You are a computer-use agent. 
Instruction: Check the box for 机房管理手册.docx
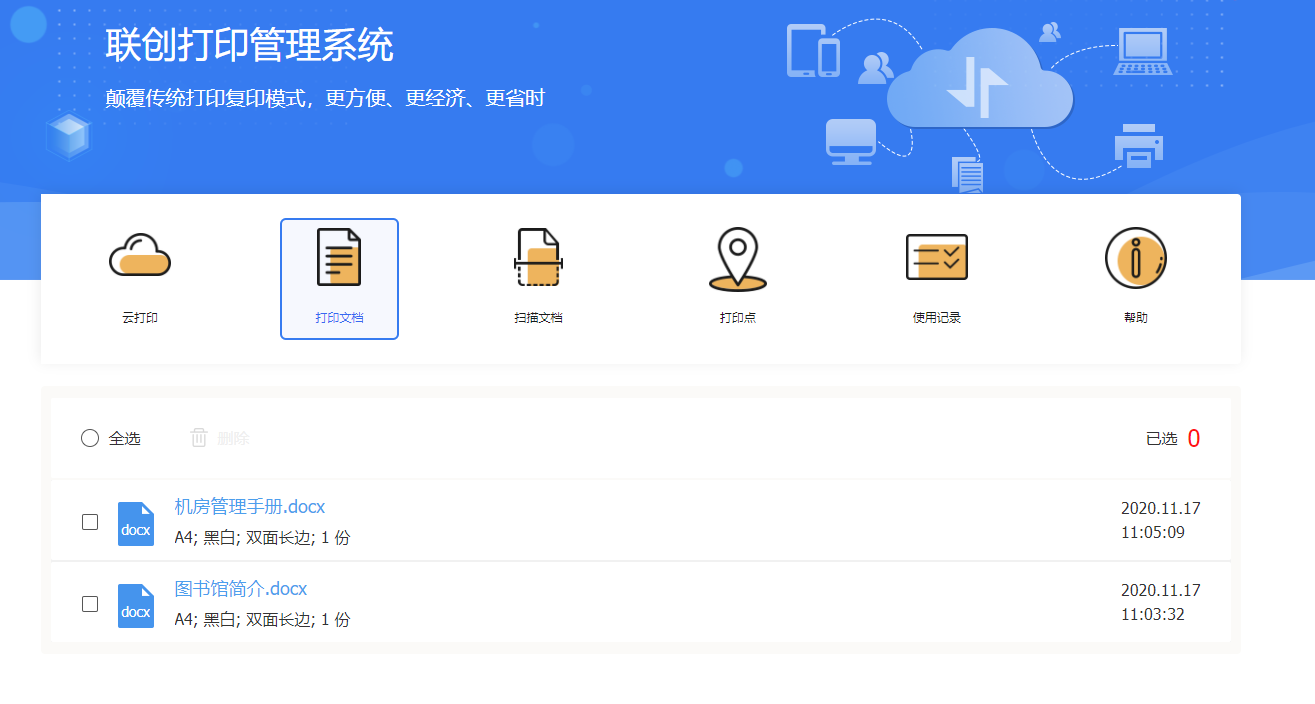[90, 522]
